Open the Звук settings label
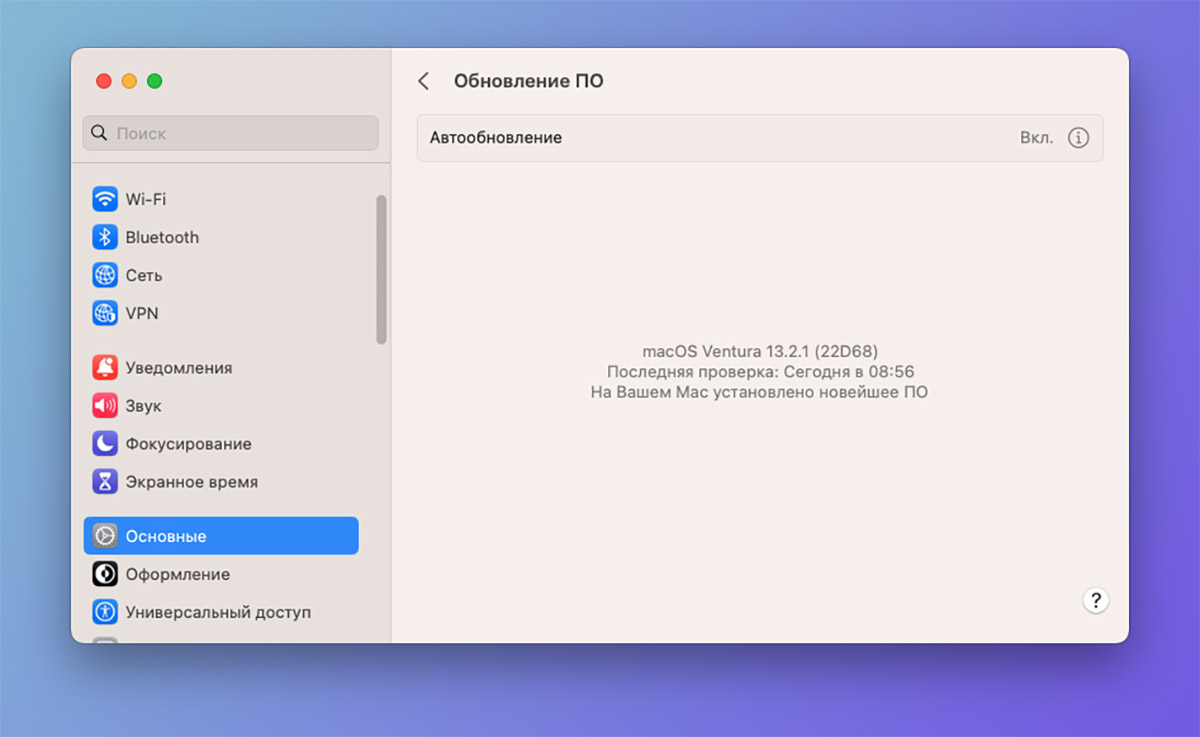This screenshot has height=737, width=1200. (x=143, y=406)
